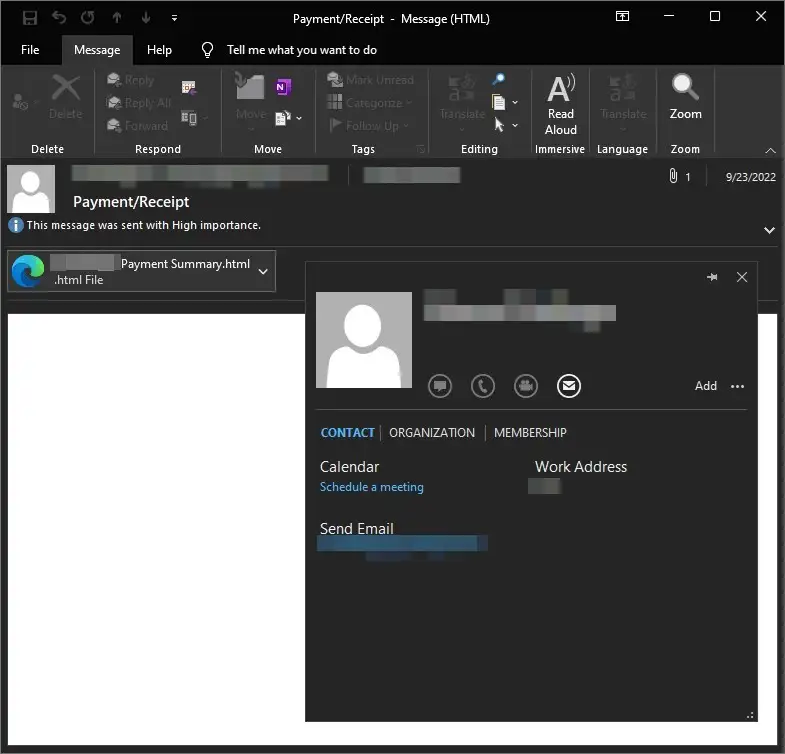Collapse the ribbon with the arrow
The image size is (785, 754).
coord(770,150)
